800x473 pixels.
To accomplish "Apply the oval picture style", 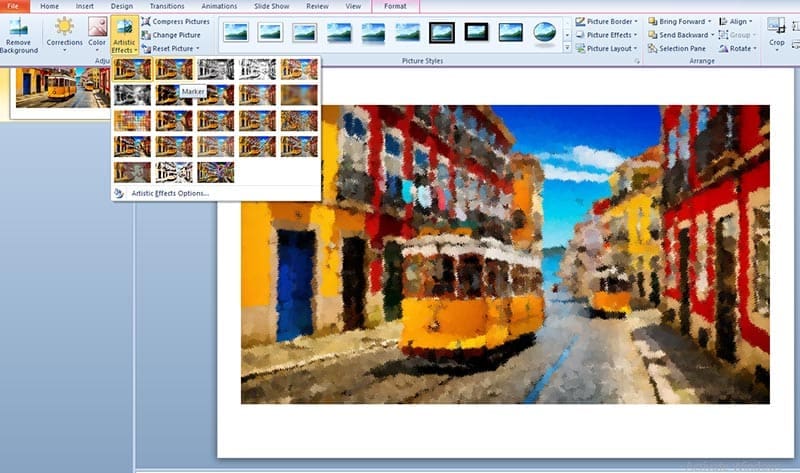I will pos(545,33).
